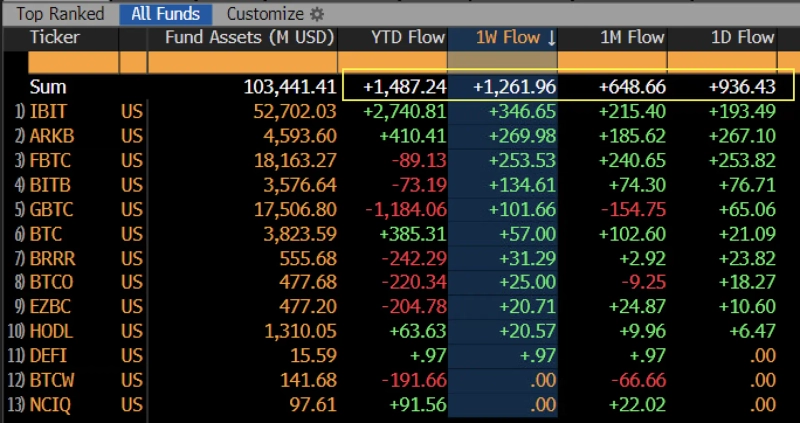The width and height of the screenshot is (800, 423).
Task: Open the HODL ticker row
Action: click(x=52, y=331)
